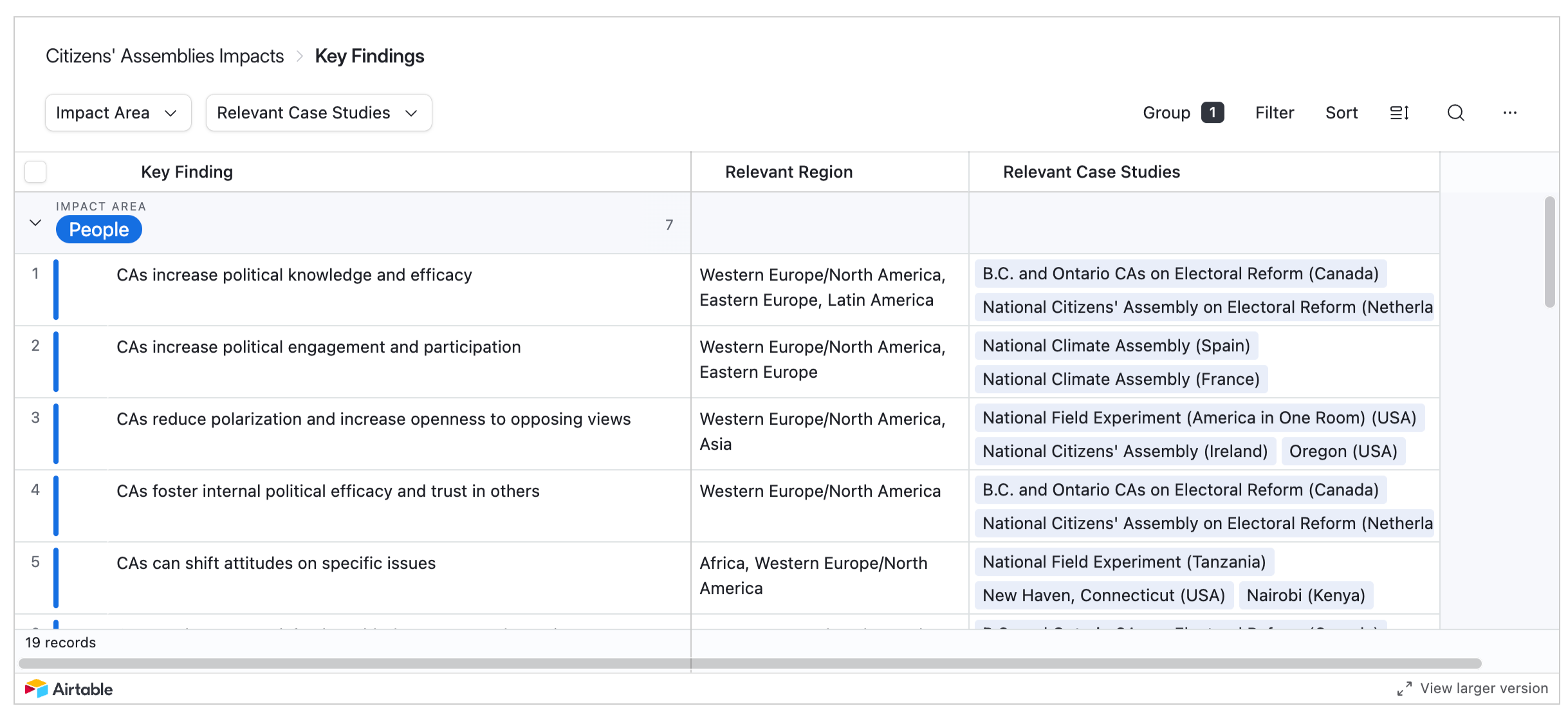Screen dimensions: 1568x722
Task: Toggle the select-all checkbox in header
Action: coord(35,172)
